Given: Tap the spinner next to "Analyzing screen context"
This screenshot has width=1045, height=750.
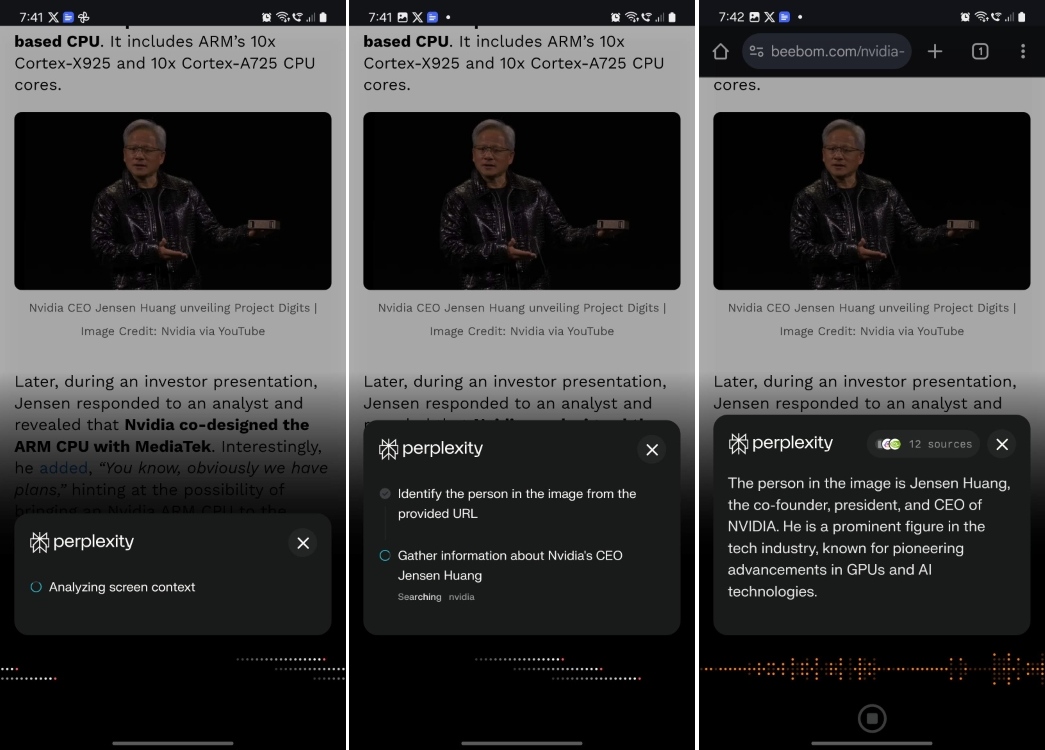Looking at the screenshot, I should pyautogui.click(x=36, y=588).
